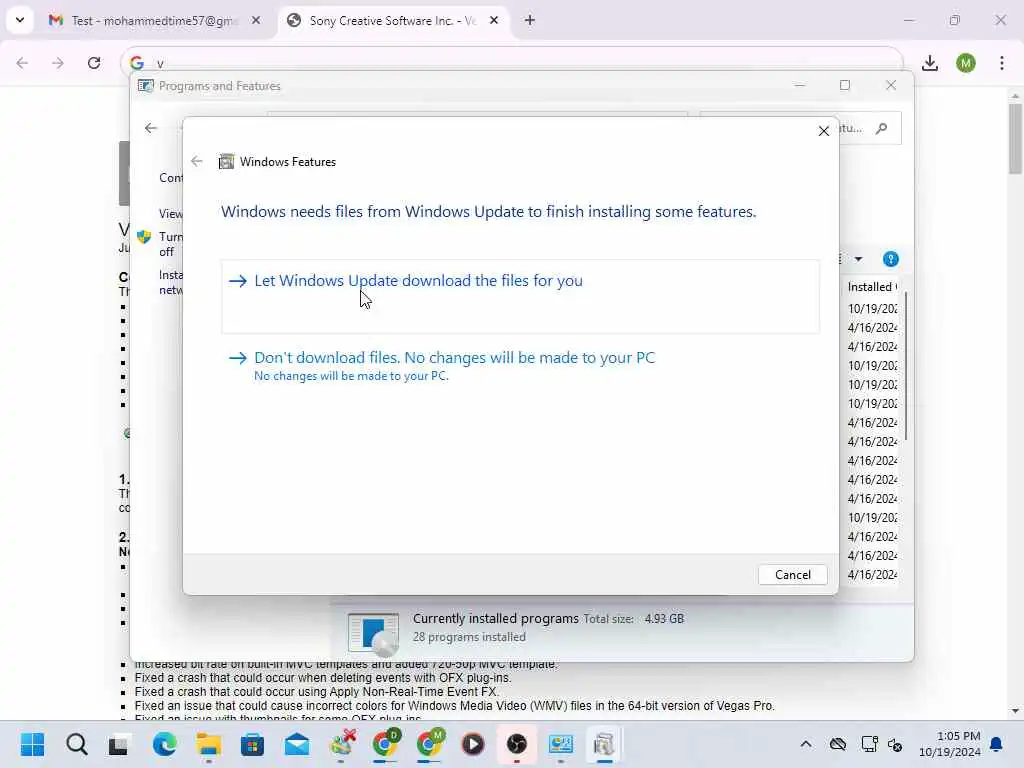This screenshot has width=1024, height=768.
Task: Click Cancel in Windows Features dialog
Action: click(x=792, y=575)
